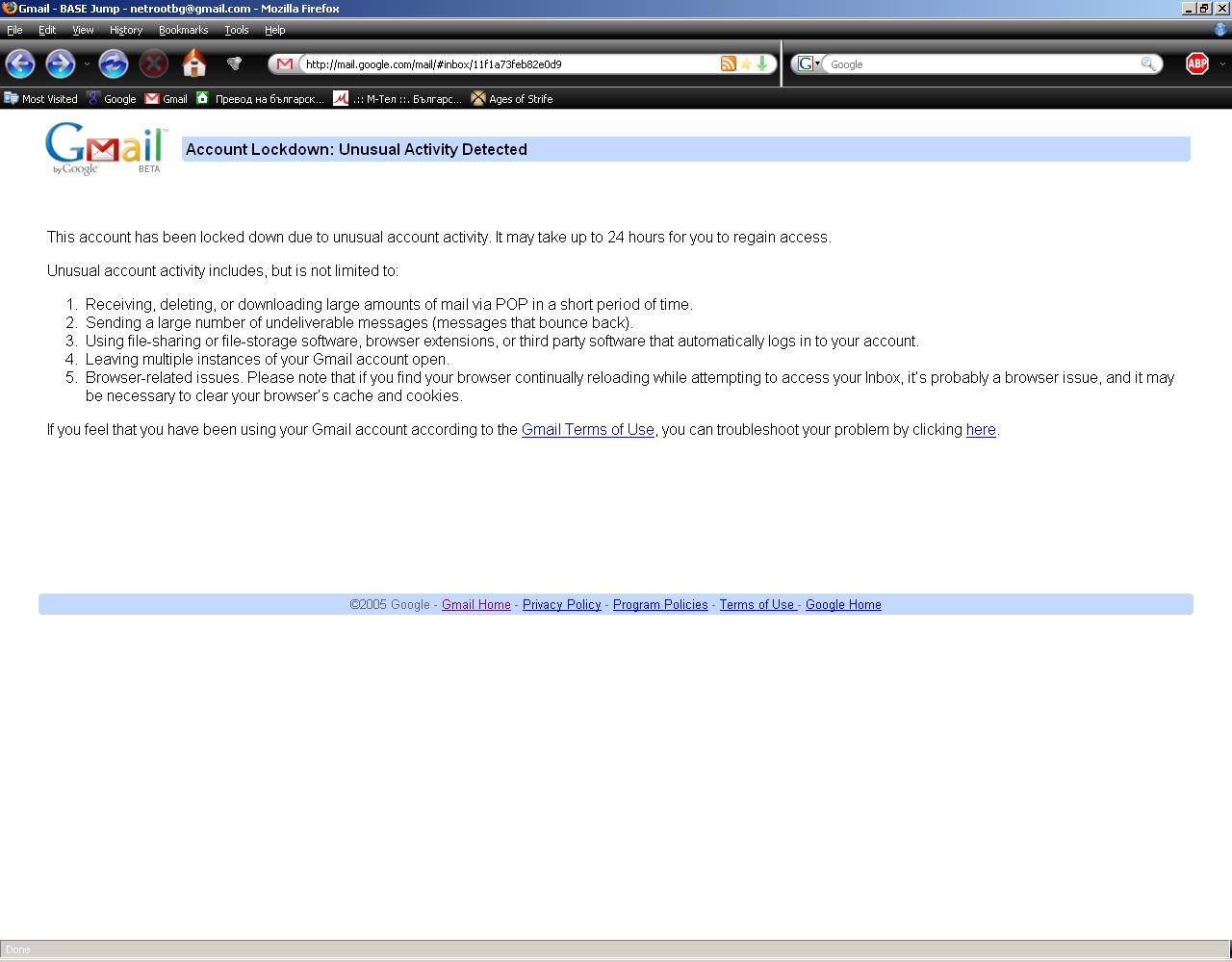Open the Превод на българск... bookmark
Image resolution: width=1232 pixels, height=962 pixels.
pyautogui.click(x=260, y=98)
